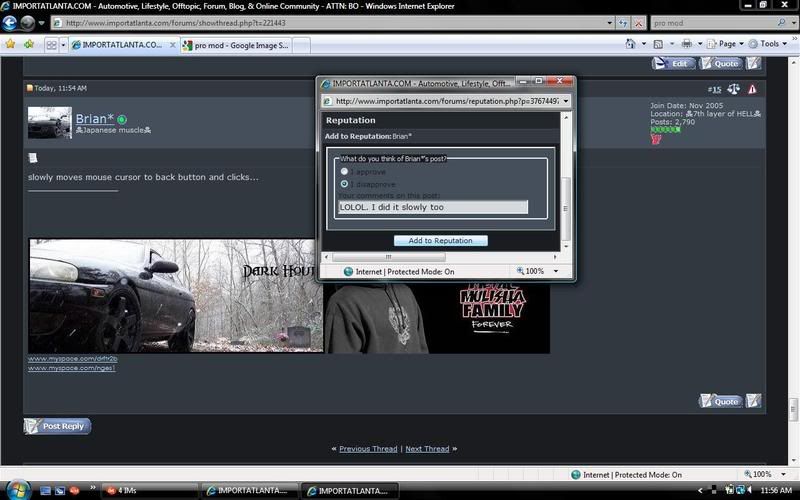This screenshot has width=800, height=500.
Task: Click the Favorites star icon
Action: tap(10, 45)
